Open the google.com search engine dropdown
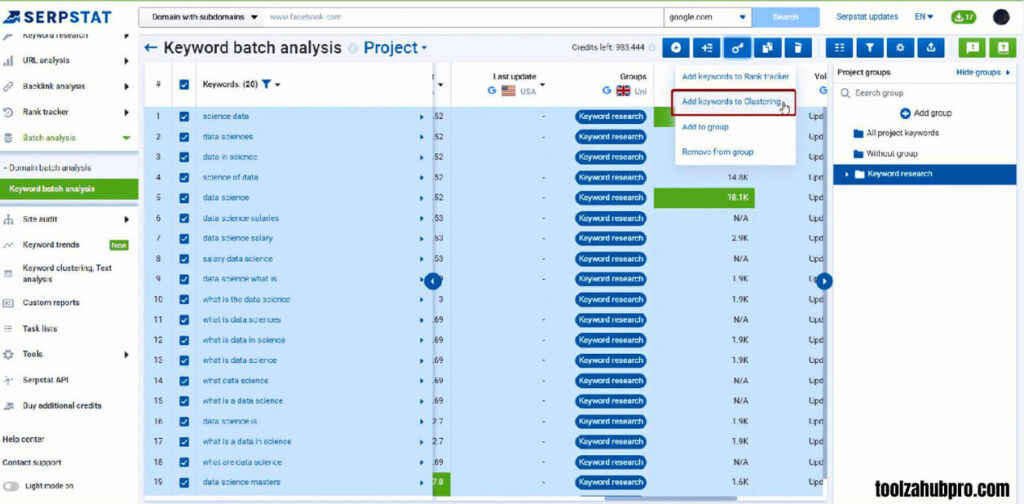Screen dimensions: 1024x504 tap(707, 17)
